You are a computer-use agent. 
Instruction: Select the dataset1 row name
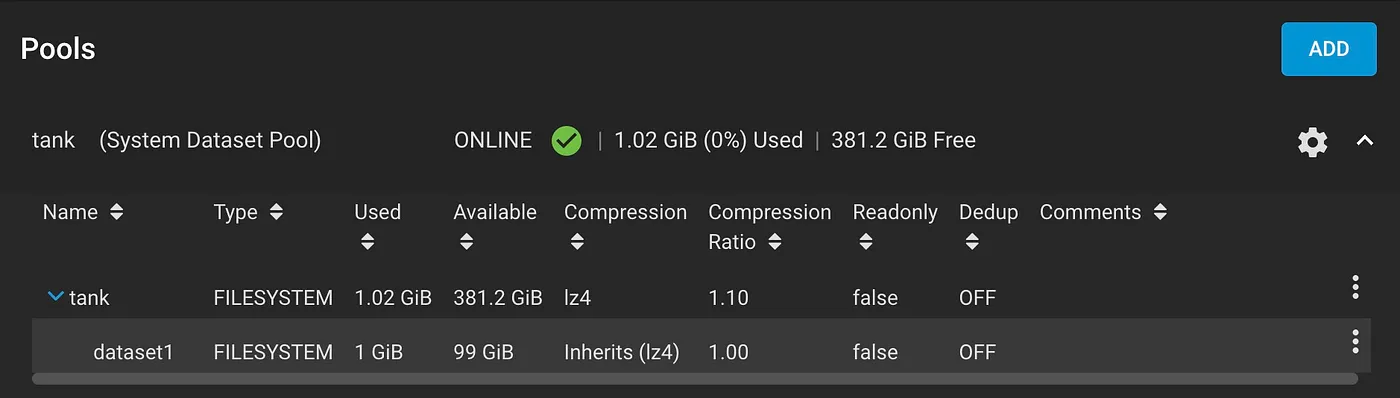(133, 352)
